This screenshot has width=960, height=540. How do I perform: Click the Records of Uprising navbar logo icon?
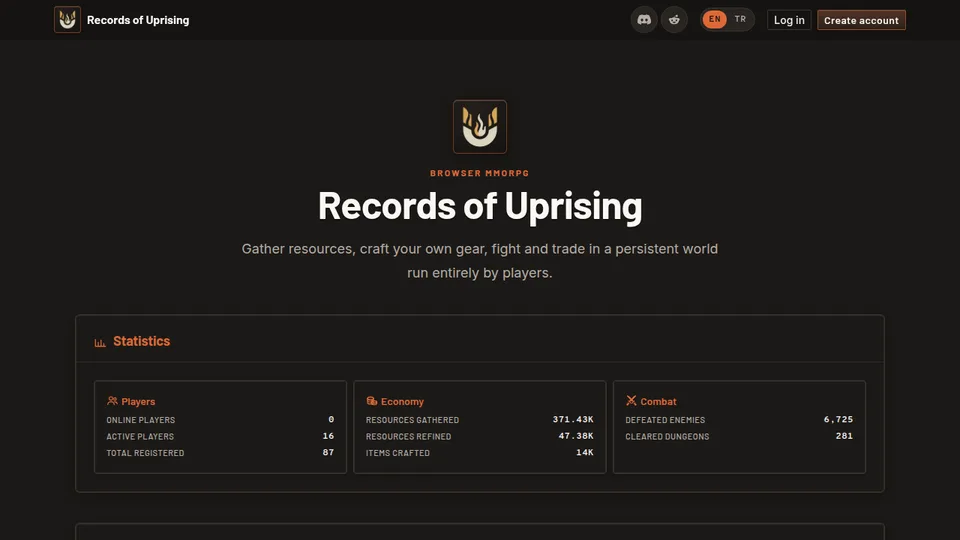67,20
